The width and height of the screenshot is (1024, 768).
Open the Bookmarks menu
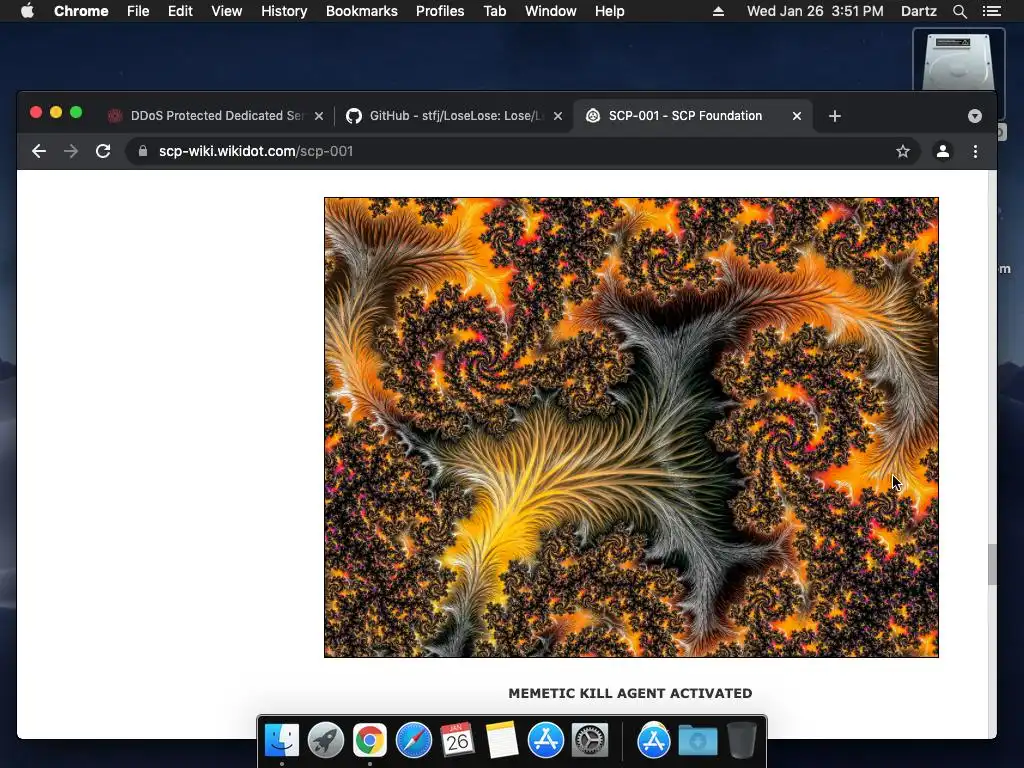(x=362, y=11)
